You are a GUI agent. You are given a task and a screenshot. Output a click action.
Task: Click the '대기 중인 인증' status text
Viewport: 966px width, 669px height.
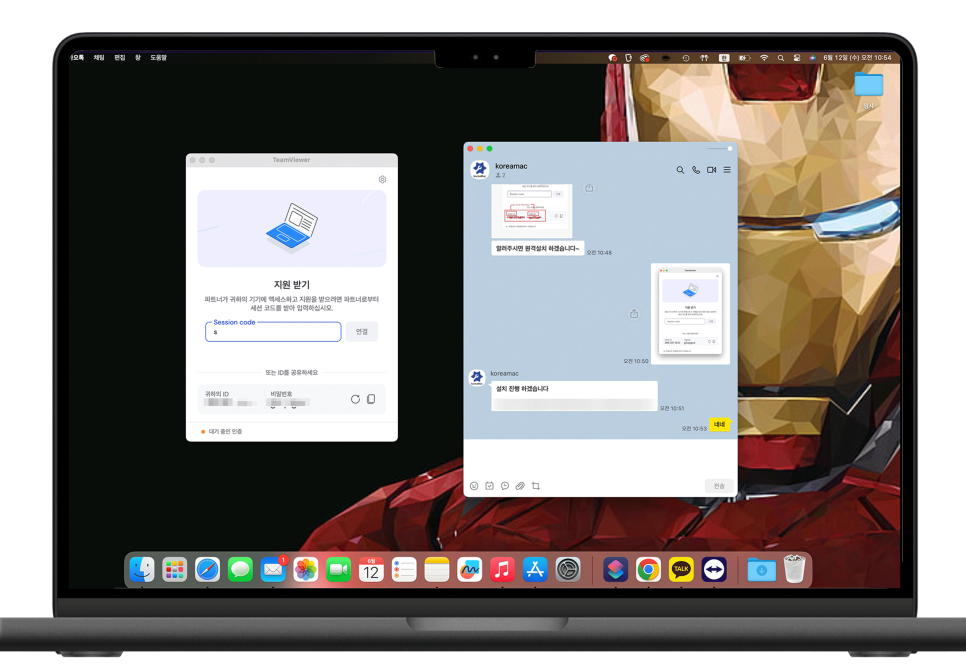click(x=225, y=431)
